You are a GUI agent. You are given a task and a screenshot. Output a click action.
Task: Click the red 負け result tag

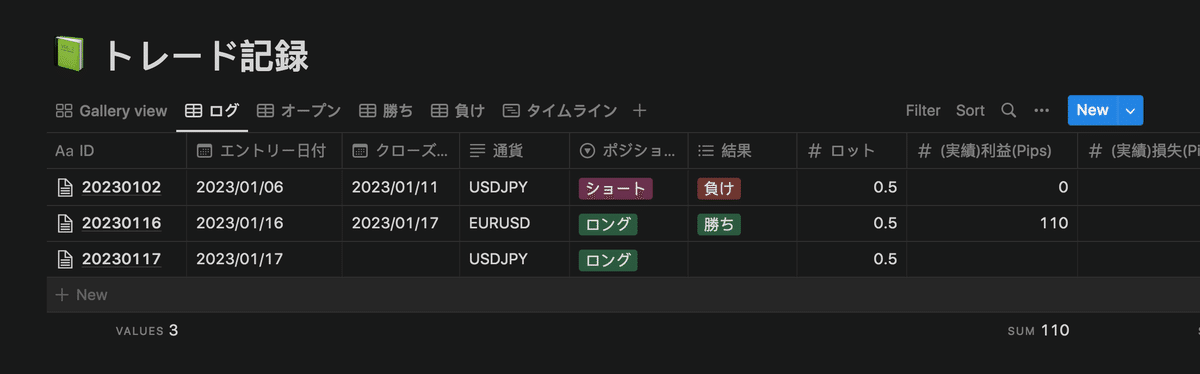coord(719,187)
